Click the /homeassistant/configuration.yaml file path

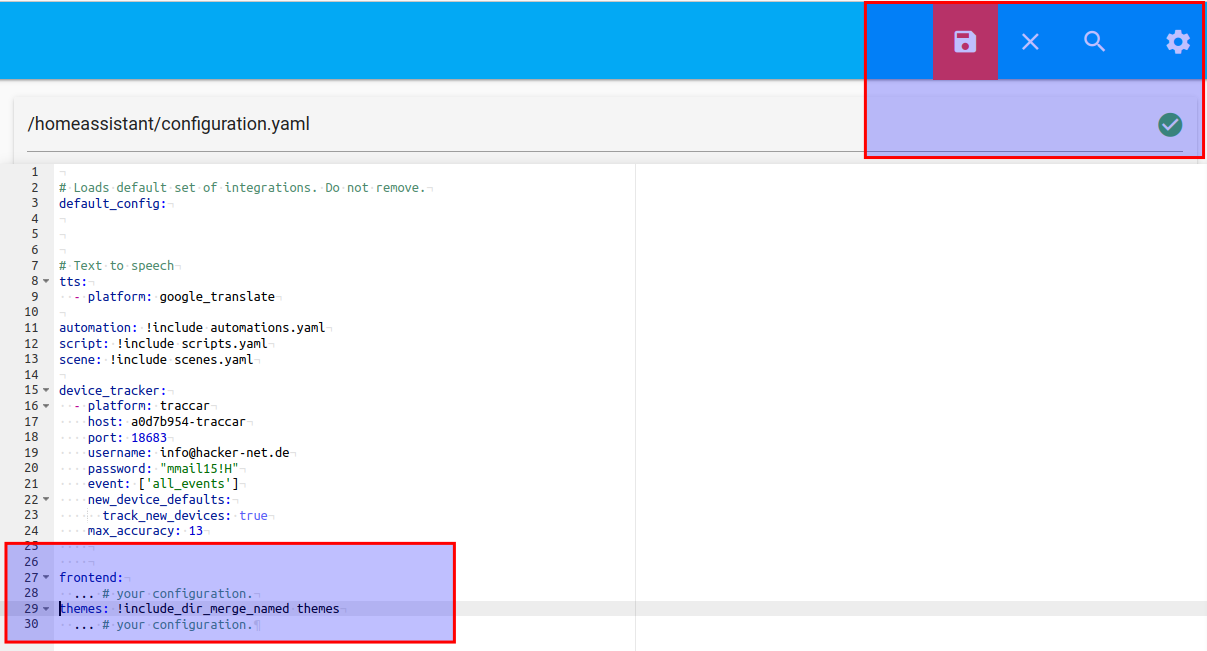(x=169, y=124)
